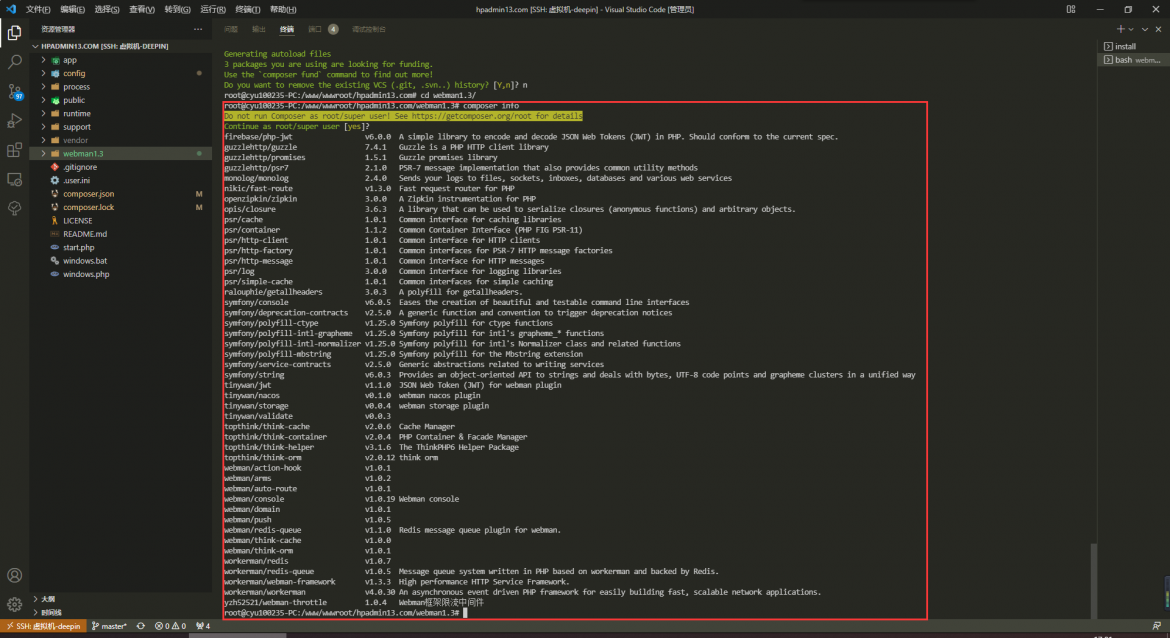Switch to the 端口 ports tab
This screenshot has height=638, width=1170.
[322, 29]
